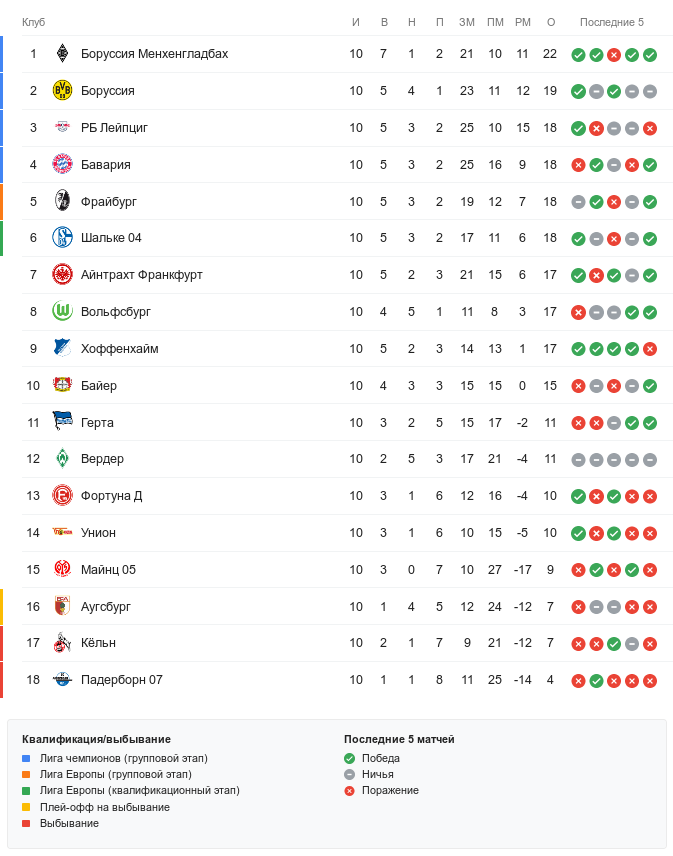Click the Wolfsburg green W logo
Viewport: 673px width, 856px height.
coord(63,312)
